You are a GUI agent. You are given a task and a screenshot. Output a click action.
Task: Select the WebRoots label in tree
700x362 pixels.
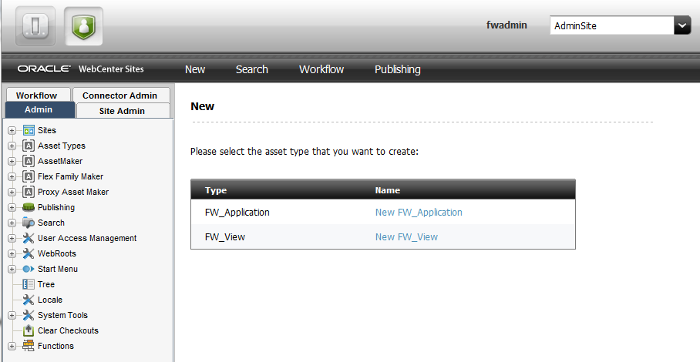click(x=57, y=254)
